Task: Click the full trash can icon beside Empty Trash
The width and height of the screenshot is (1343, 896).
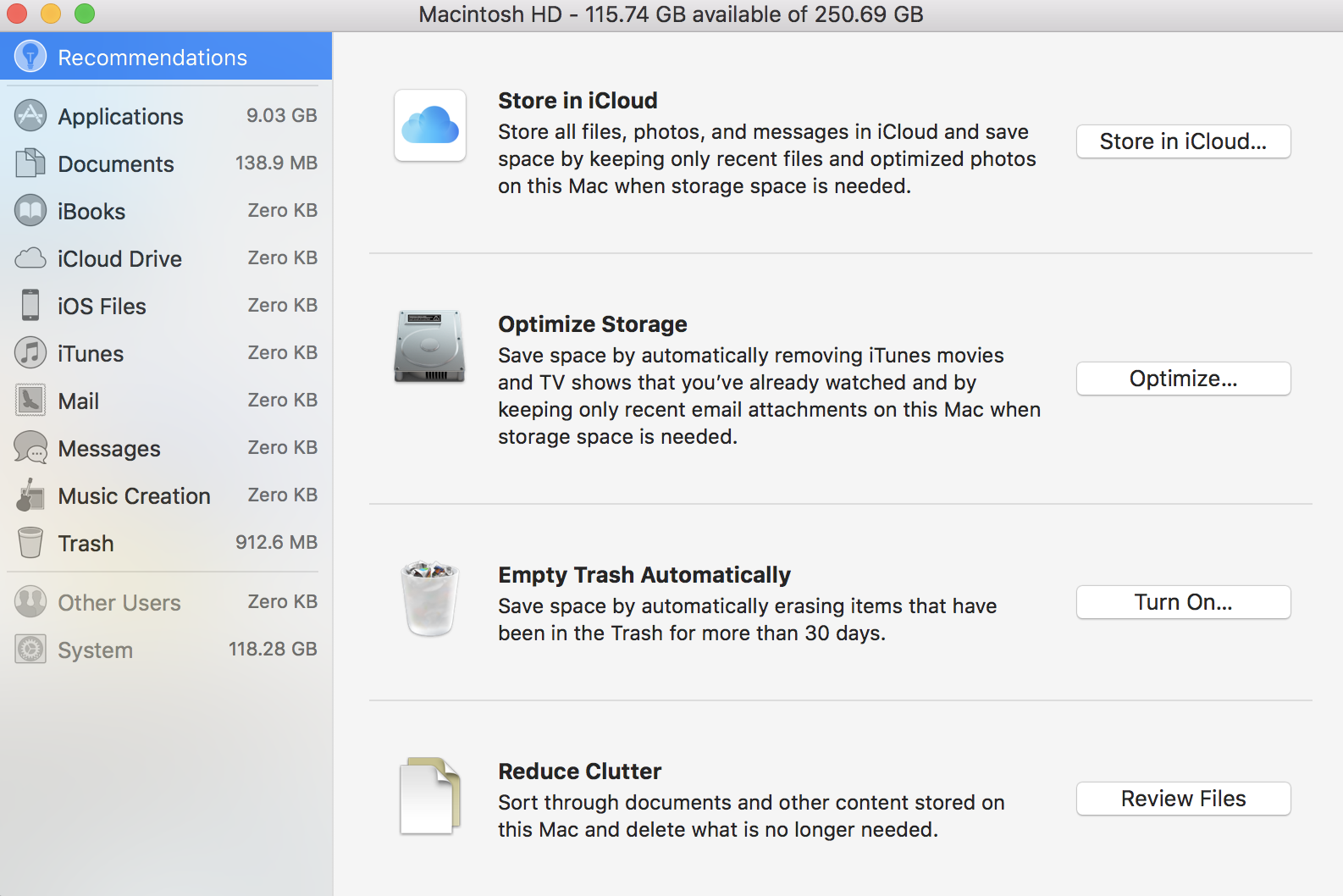Action: click(x=430, y=598)
